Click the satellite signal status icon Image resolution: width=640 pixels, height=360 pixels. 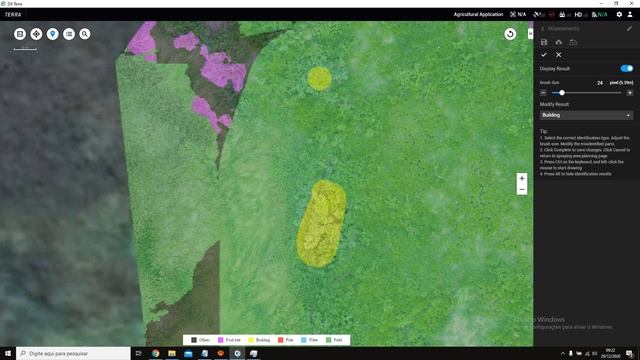pos(539,14)
